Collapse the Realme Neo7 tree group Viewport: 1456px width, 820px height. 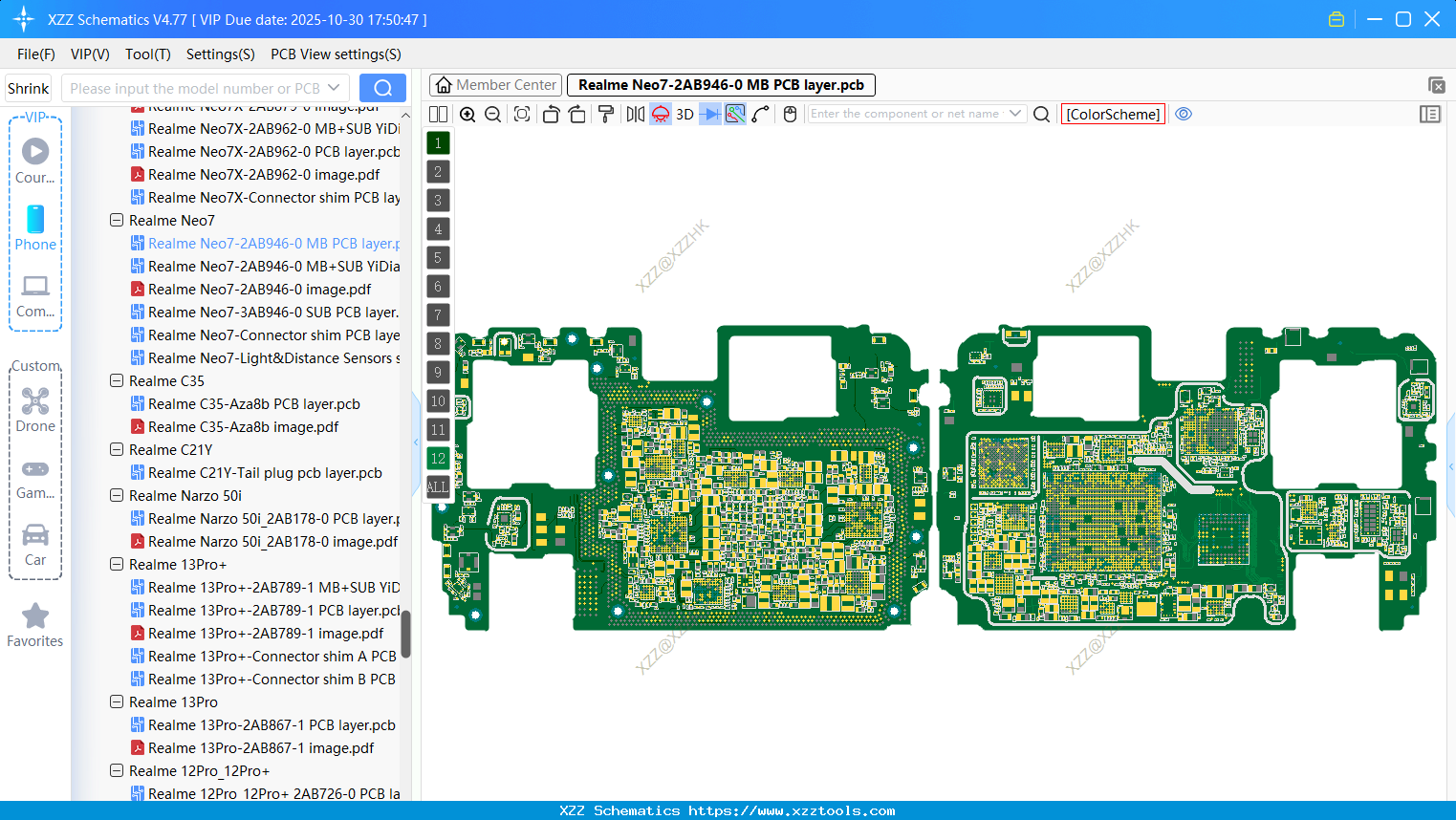coord(116,220)
